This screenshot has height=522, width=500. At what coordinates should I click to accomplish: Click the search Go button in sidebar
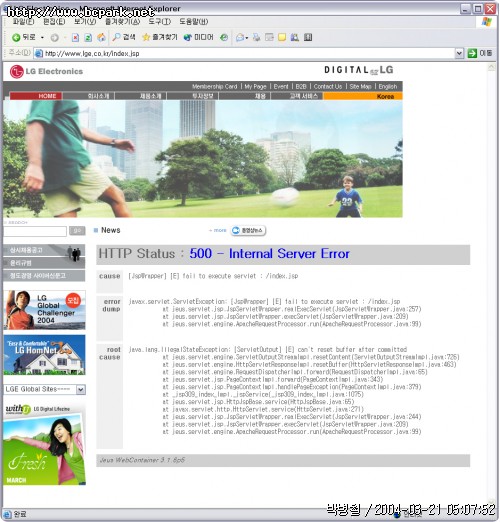pos(77,231)
